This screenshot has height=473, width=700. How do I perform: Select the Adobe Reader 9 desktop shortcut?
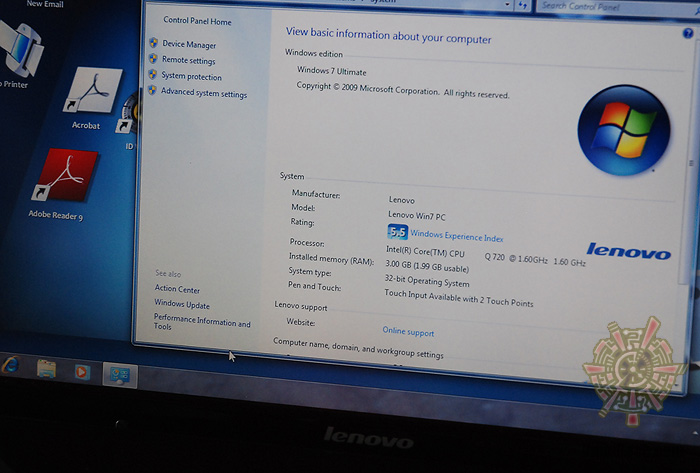pos(63,184)
